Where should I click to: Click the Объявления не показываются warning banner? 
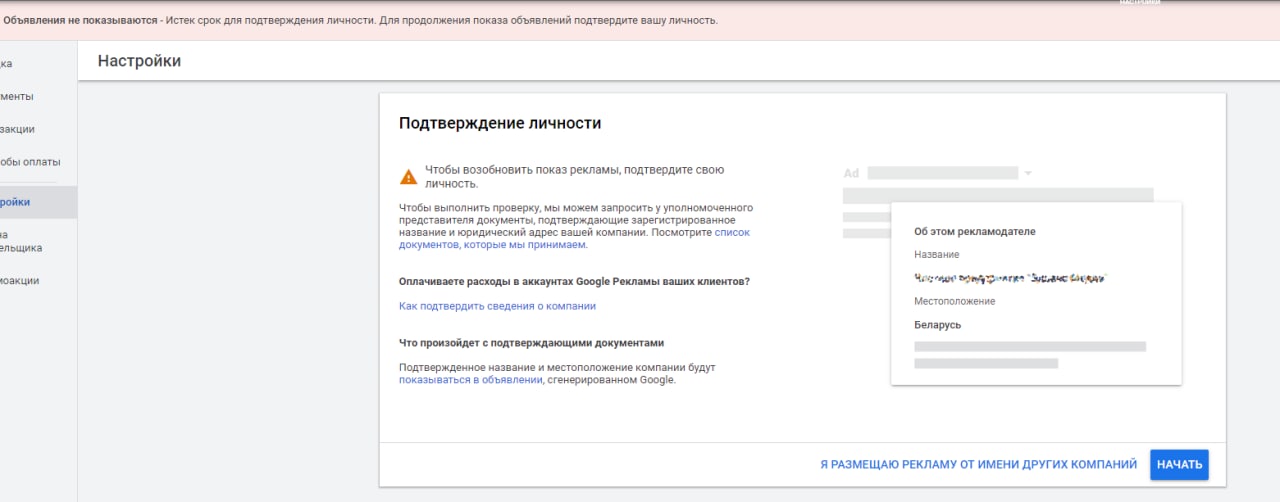point(640,21)
